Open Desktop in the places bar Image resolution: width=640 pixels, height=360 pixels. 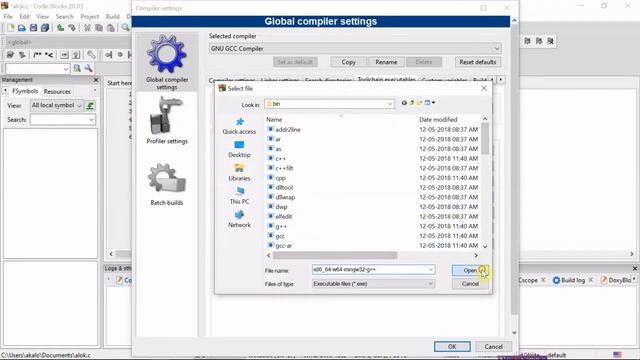coord(239,149)
